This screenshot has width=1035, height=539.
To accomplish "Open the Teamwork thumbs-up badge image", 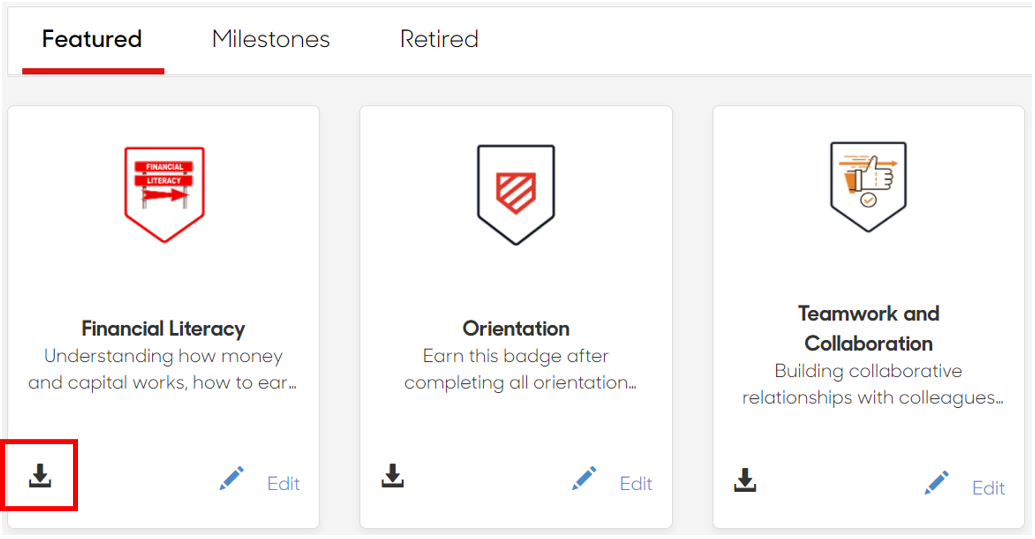I will pos(869,187).
